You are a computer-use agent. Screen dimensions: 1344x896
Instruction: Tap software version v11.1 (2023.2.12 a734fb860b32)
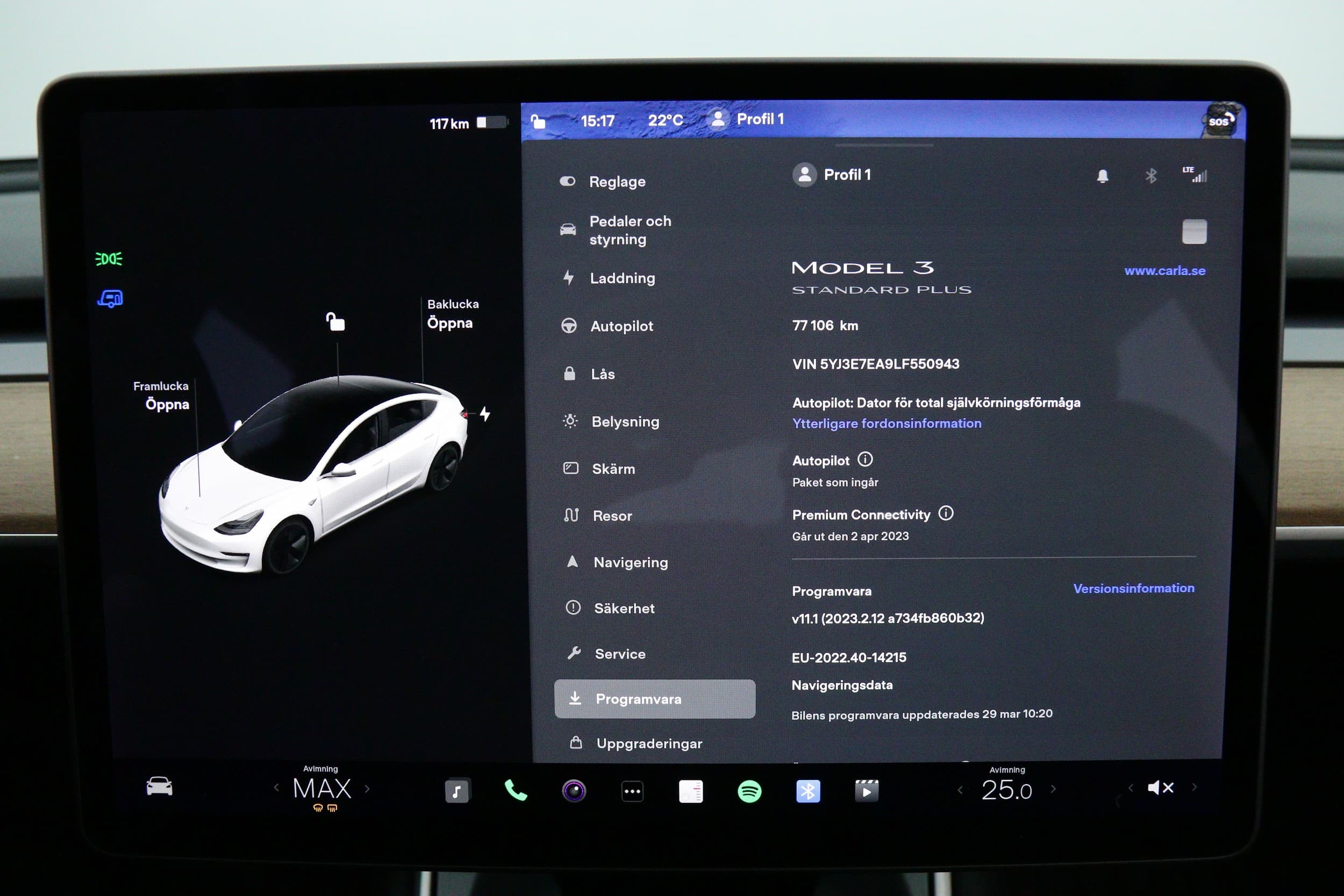click(x=888, y=618)
